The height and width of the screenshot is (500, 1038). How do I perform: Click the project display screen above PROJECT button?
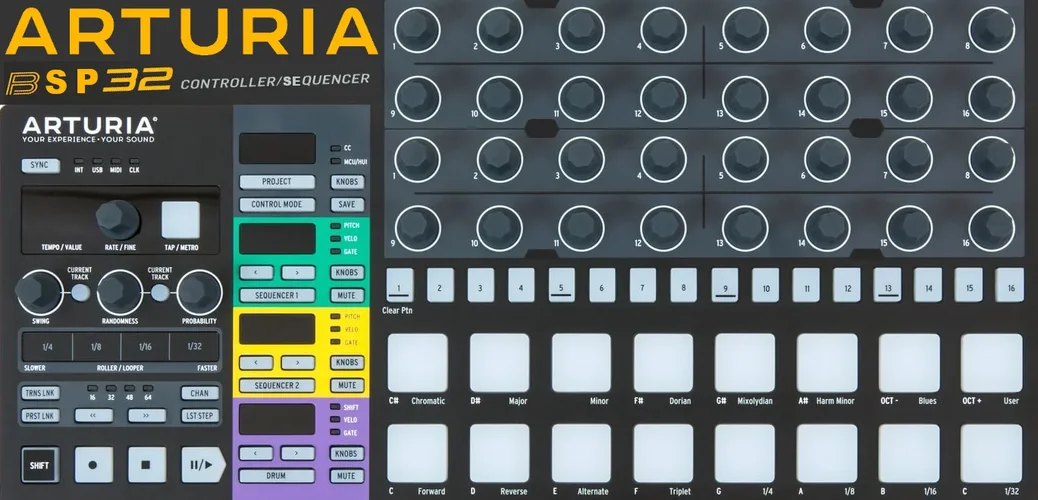[277, 148]
